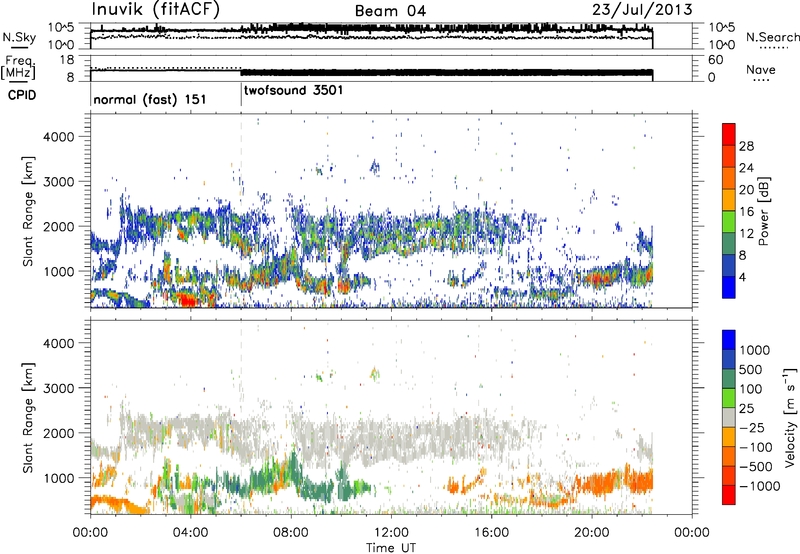800x554 pixels.
Task: Click the '04:00' time tick label
Action: [x=190, y=533]
